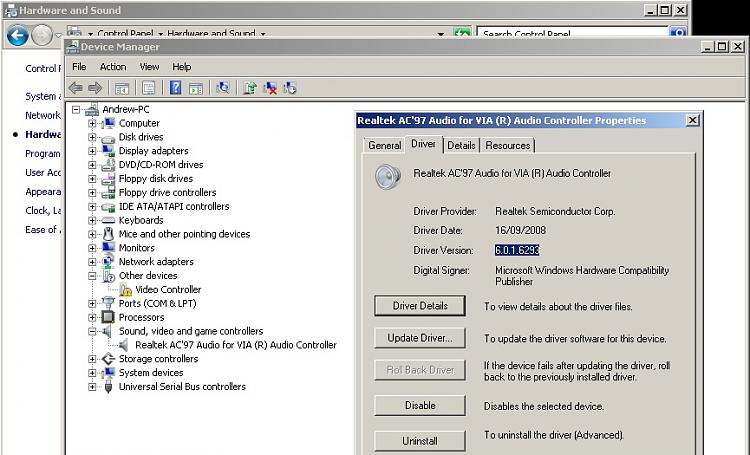The height and width of the screenshot is (455, 750).
Task: Open the Help menu
Action: click(181, 67)
